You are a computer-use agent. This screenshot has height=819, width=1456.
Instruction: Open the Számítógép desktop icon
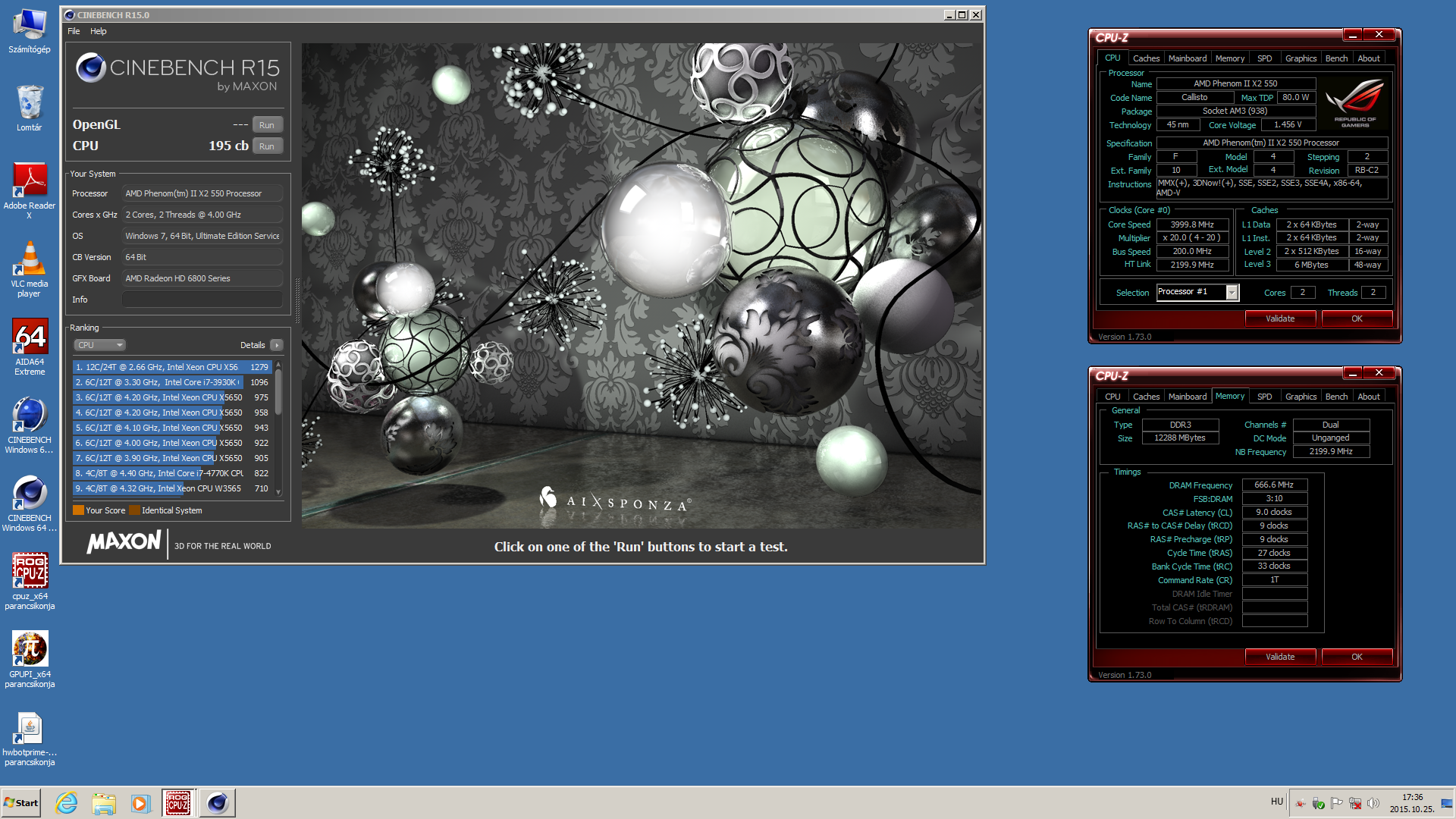30,30
